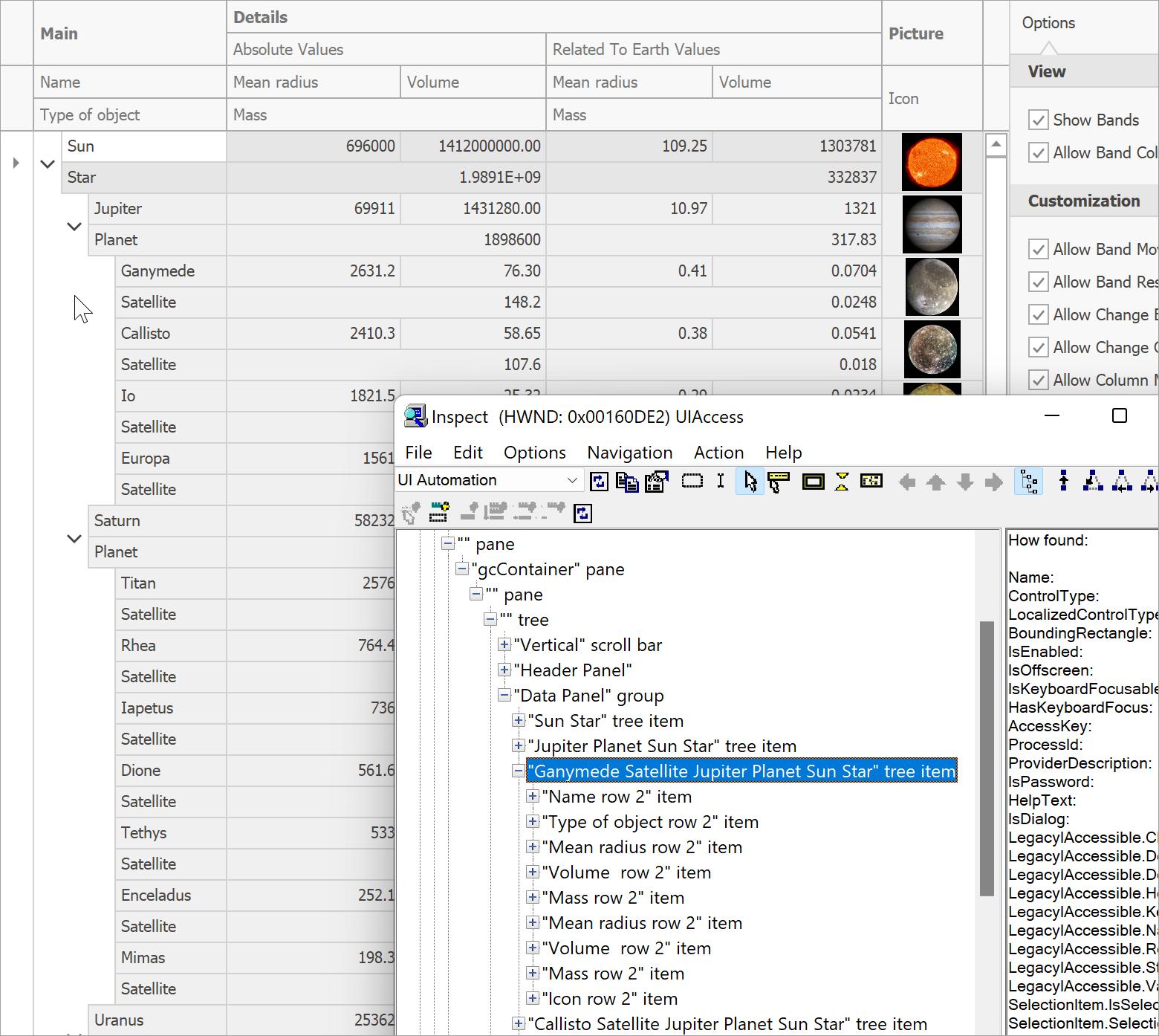
Task: Open the Action menu in Inspect
Action: [718, 453]
